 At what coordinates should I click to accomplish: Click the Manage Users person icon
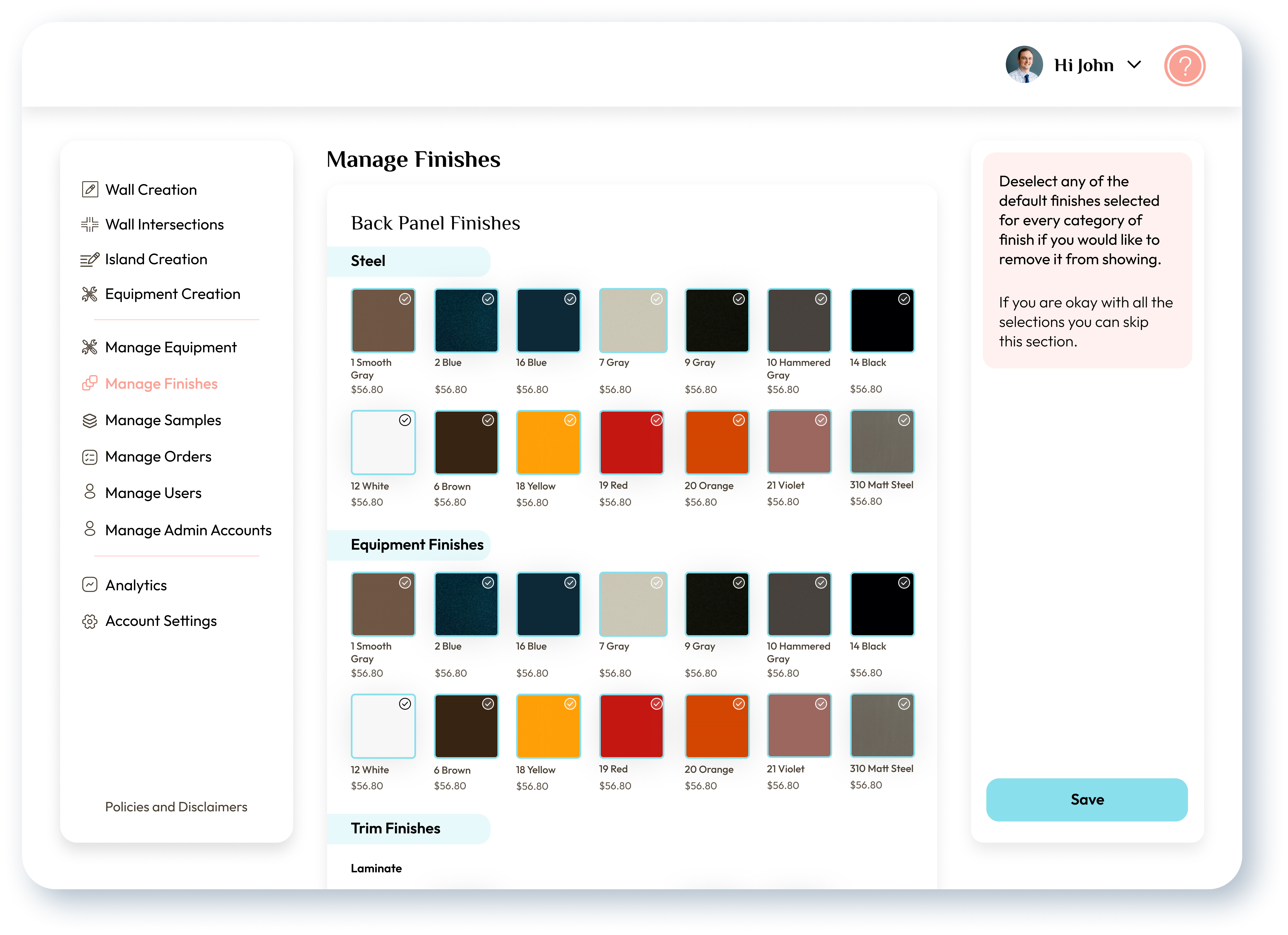[x=90, y=491]
